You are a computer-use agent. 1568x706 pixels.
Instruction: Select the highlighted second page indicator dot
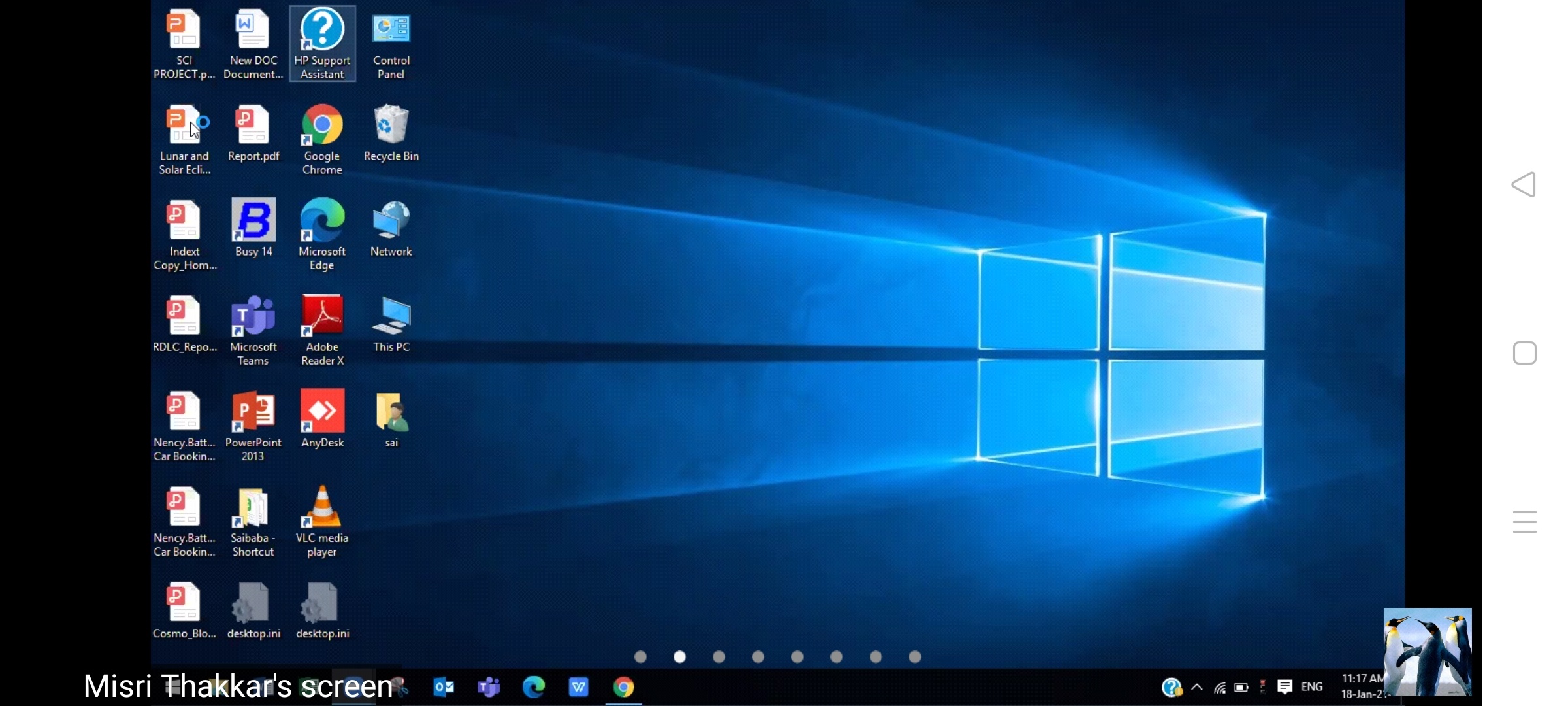pos(680,656)
